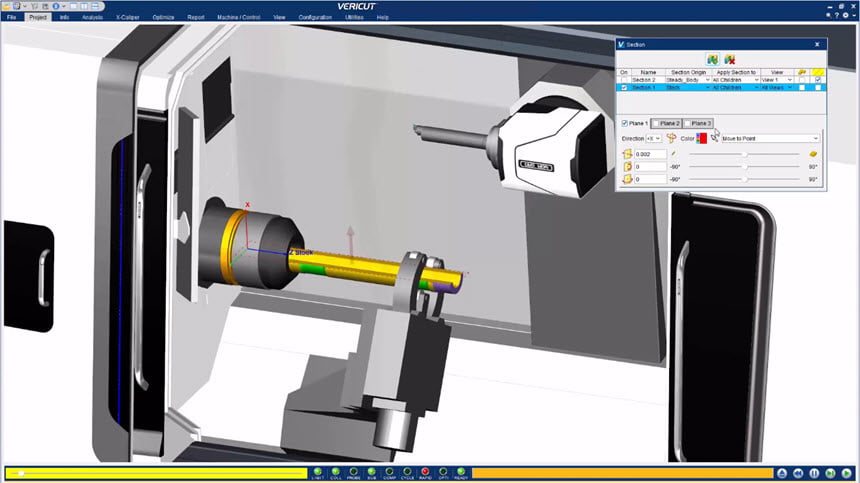The image size is (860, 483).
Task: Open the Project menu
Action: click(x=38, y=17)
